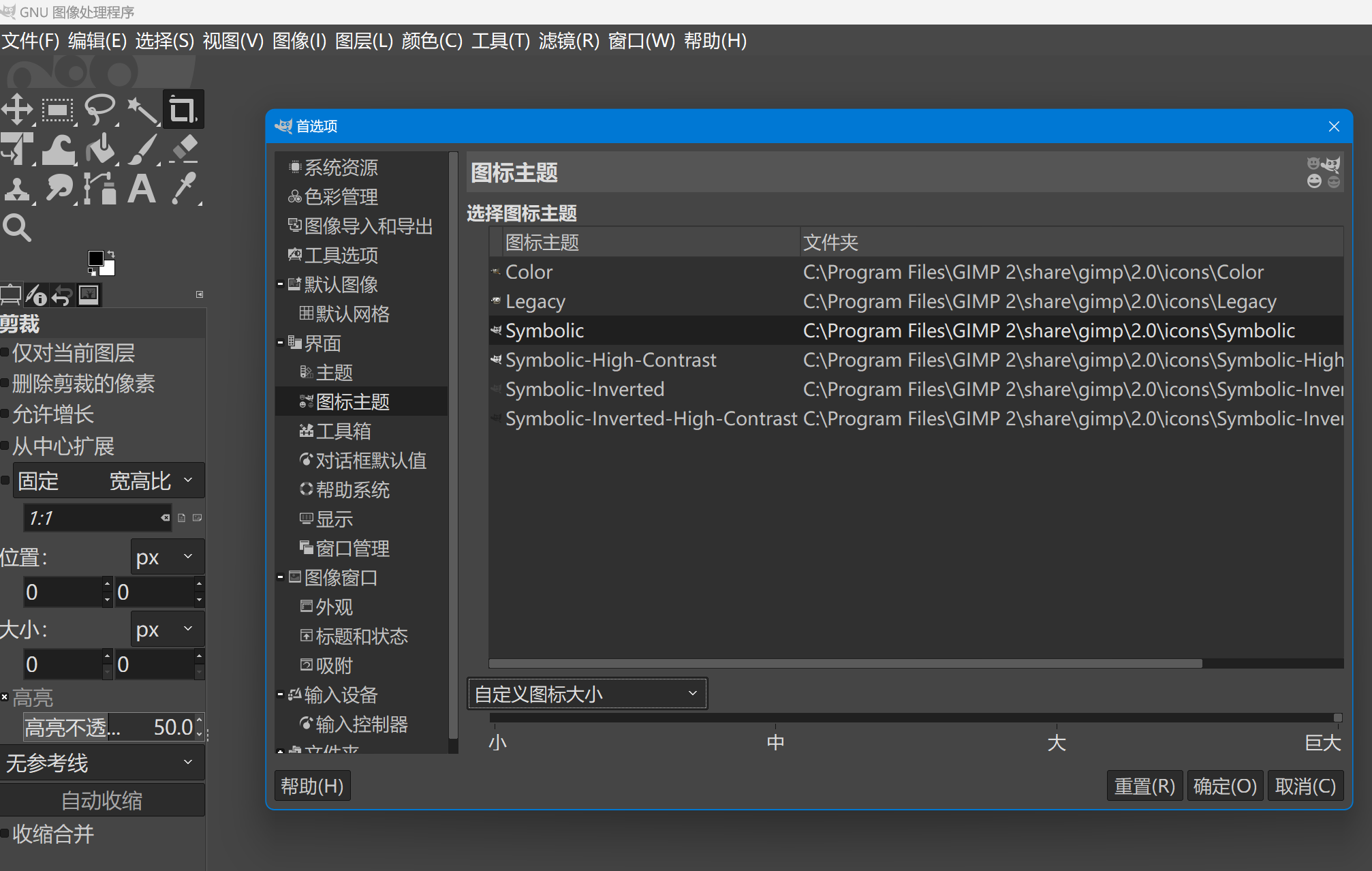Open the 滤镜(R) menu
Image resolution: width=1372 pixels, height=871 pixels.
click(569, 41)
